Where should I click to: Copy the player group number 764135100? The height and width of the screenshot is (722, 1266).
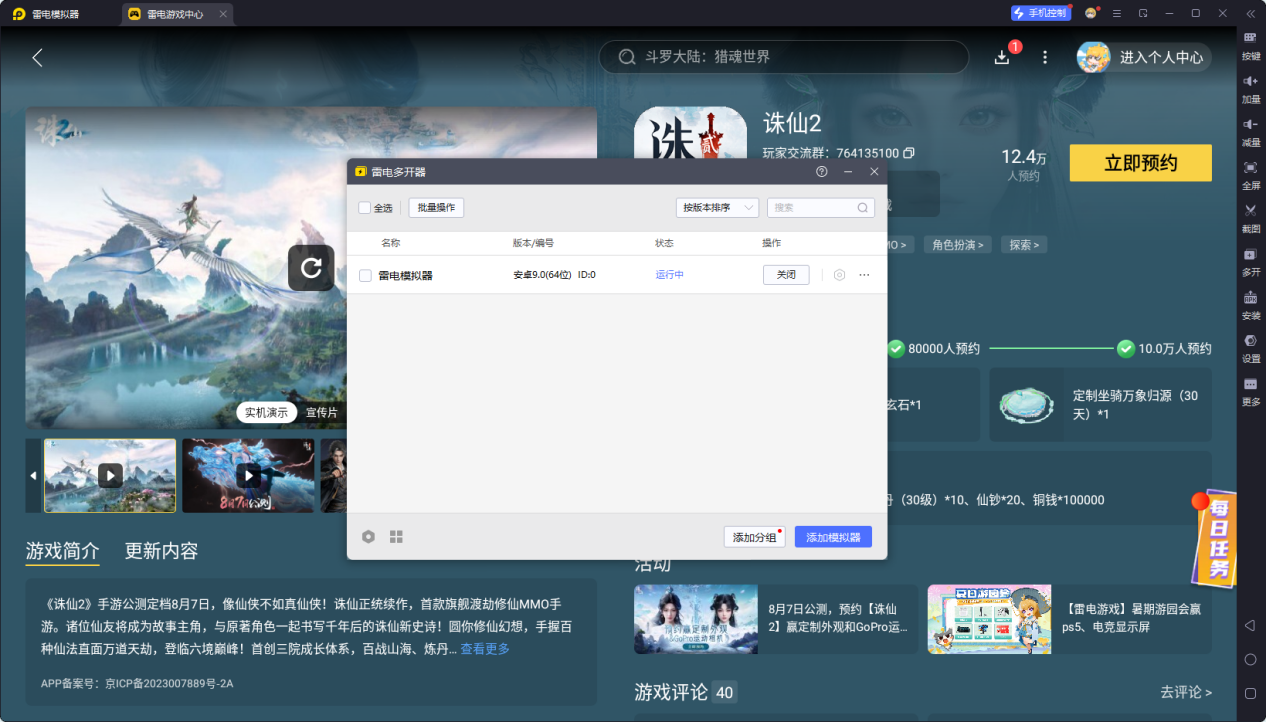click(908, 153)
